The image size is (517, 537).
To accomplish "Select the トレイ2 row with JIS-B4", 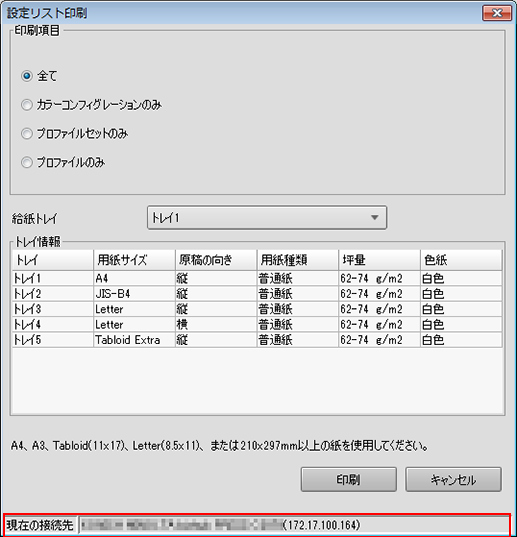I will (x=257, y=294).
